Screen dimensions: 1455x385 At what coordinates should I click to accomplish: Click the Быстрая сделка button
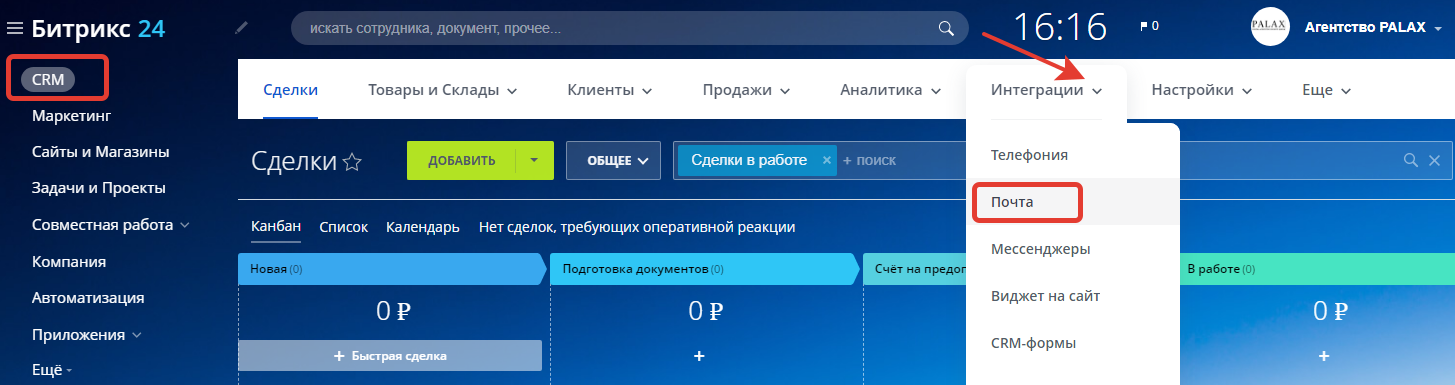point(390,355)
